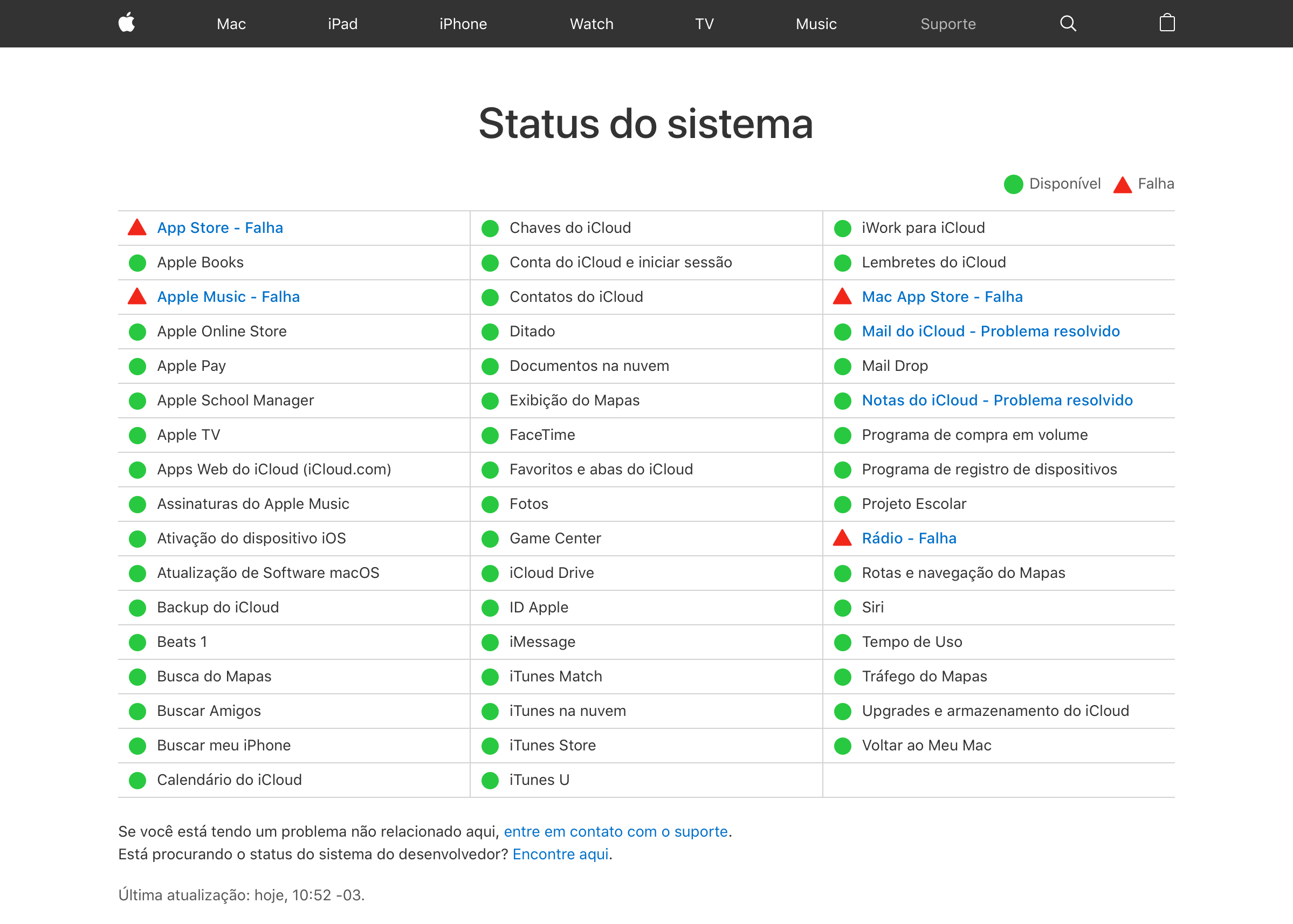The image size is (1293, 924).
Task: Open the search magnifier icon
Action: (x=1068, y=23)
